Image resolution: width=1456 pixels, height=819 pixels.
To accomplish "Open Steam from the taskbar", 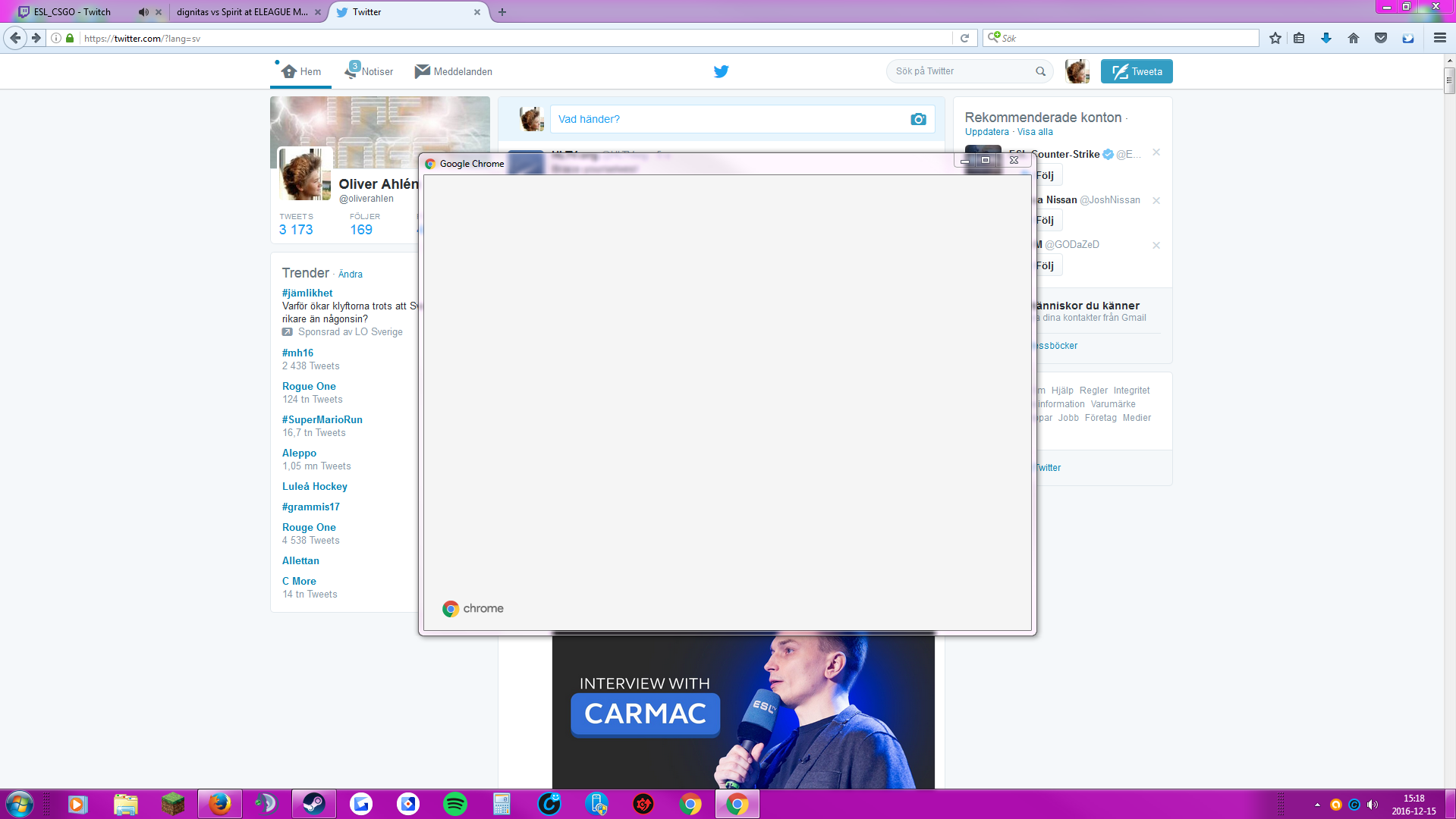I will (314, 804).
